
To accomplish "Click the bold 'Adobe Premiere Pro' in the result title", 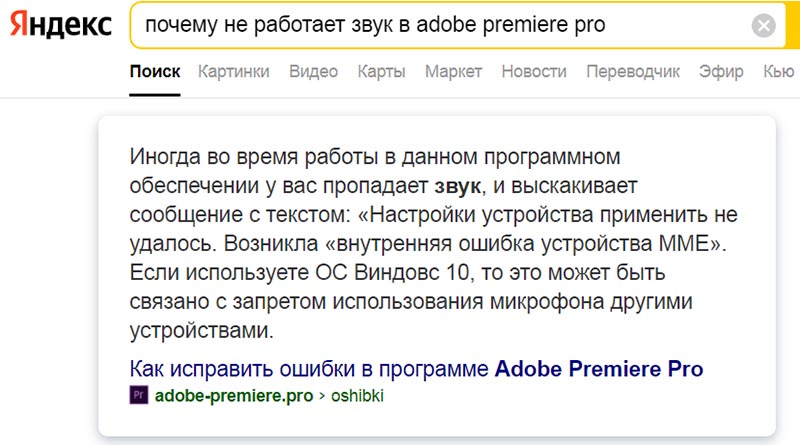I will 599,368.
